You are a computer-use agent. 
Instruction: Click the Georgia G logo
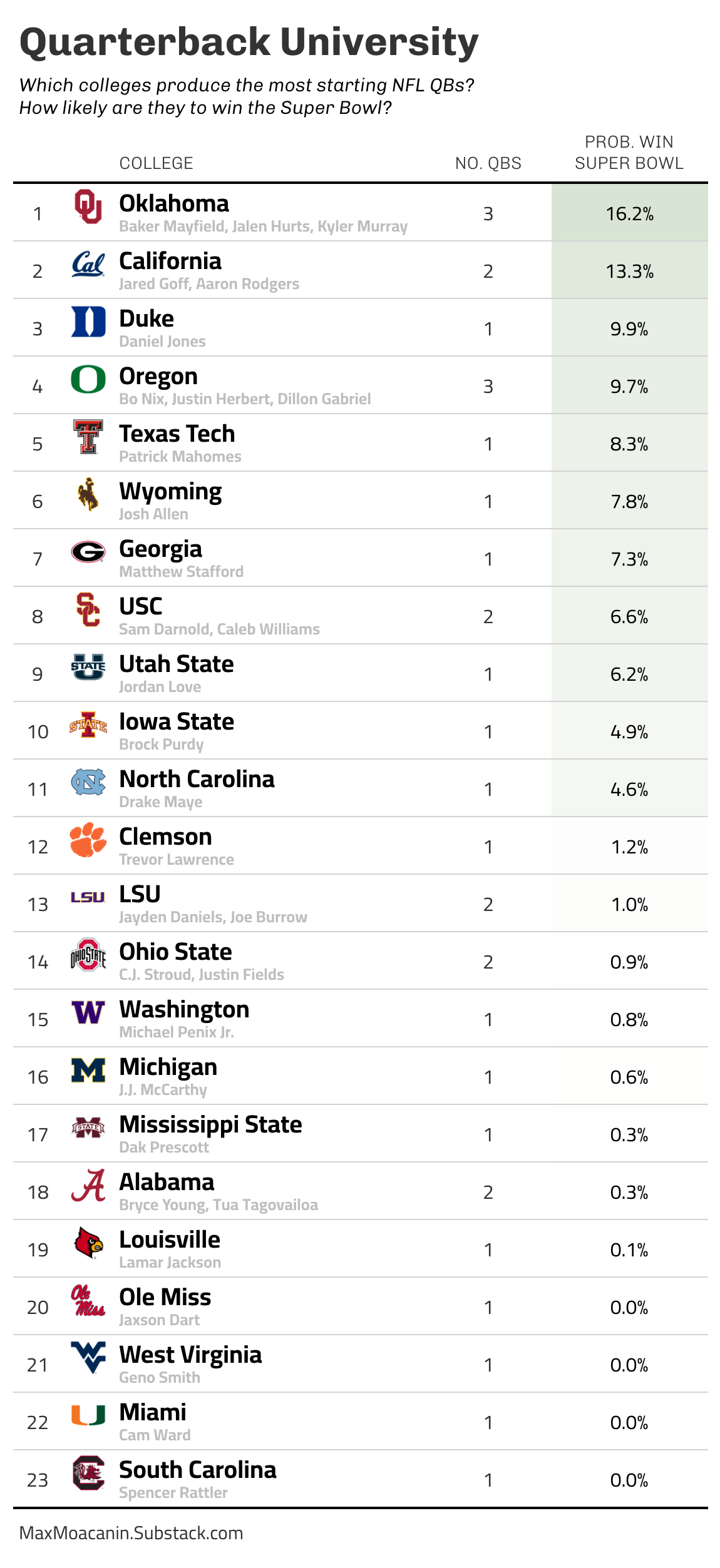pos(88,552)
